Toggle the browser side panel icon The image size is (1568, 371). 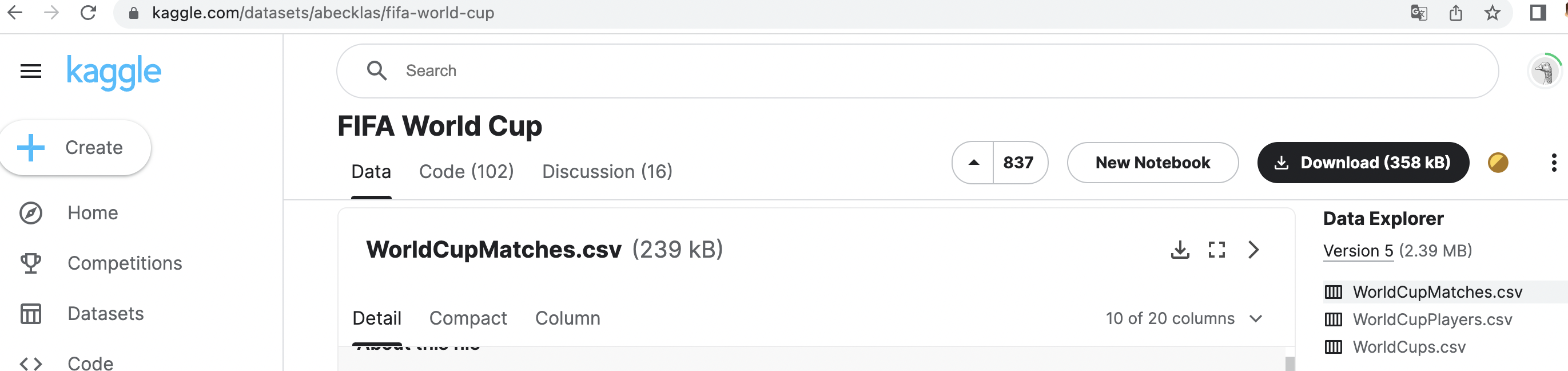click(x=1538, y=13)
